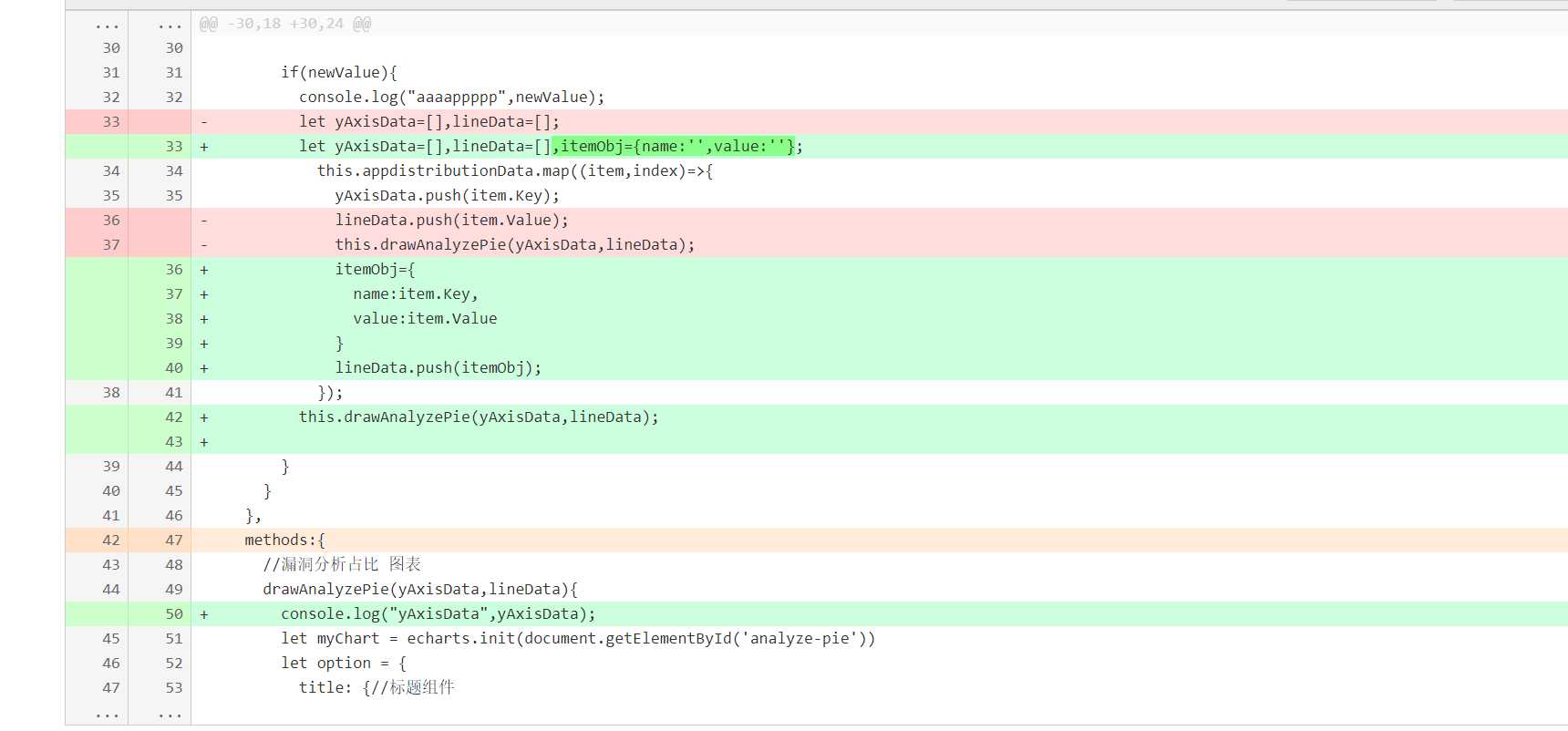This screenshot has width=1568, height=731.
Task: Click removed lineData.push(item.Value) line
Action: pos(452,220)
